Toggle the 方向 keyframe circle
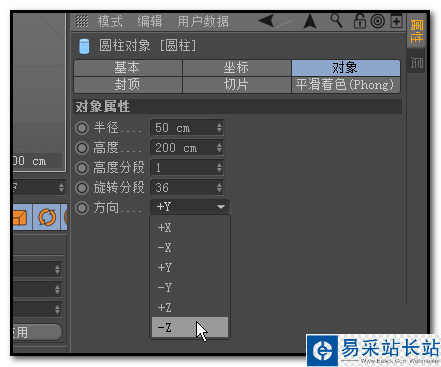This screenshot has width=441, height=367. [x=82, y=208]
